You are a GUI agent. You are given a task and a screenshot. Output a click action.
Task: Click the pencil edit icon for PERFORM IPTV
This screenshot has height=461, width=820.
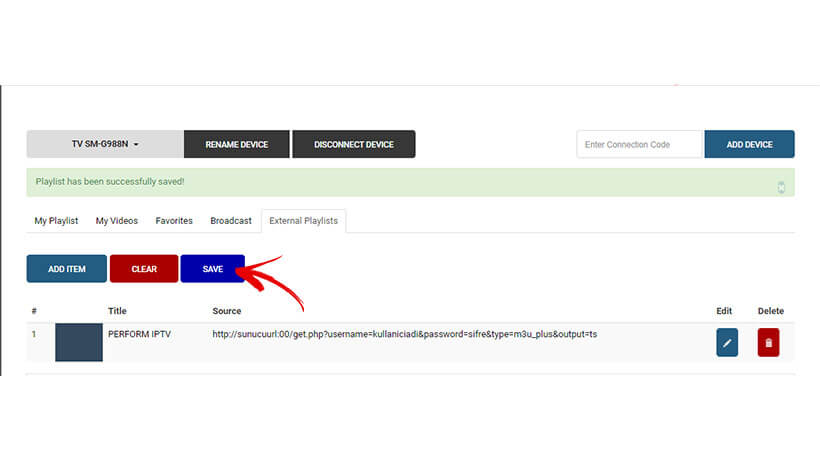pyautogui.click(x=727, y=343)
